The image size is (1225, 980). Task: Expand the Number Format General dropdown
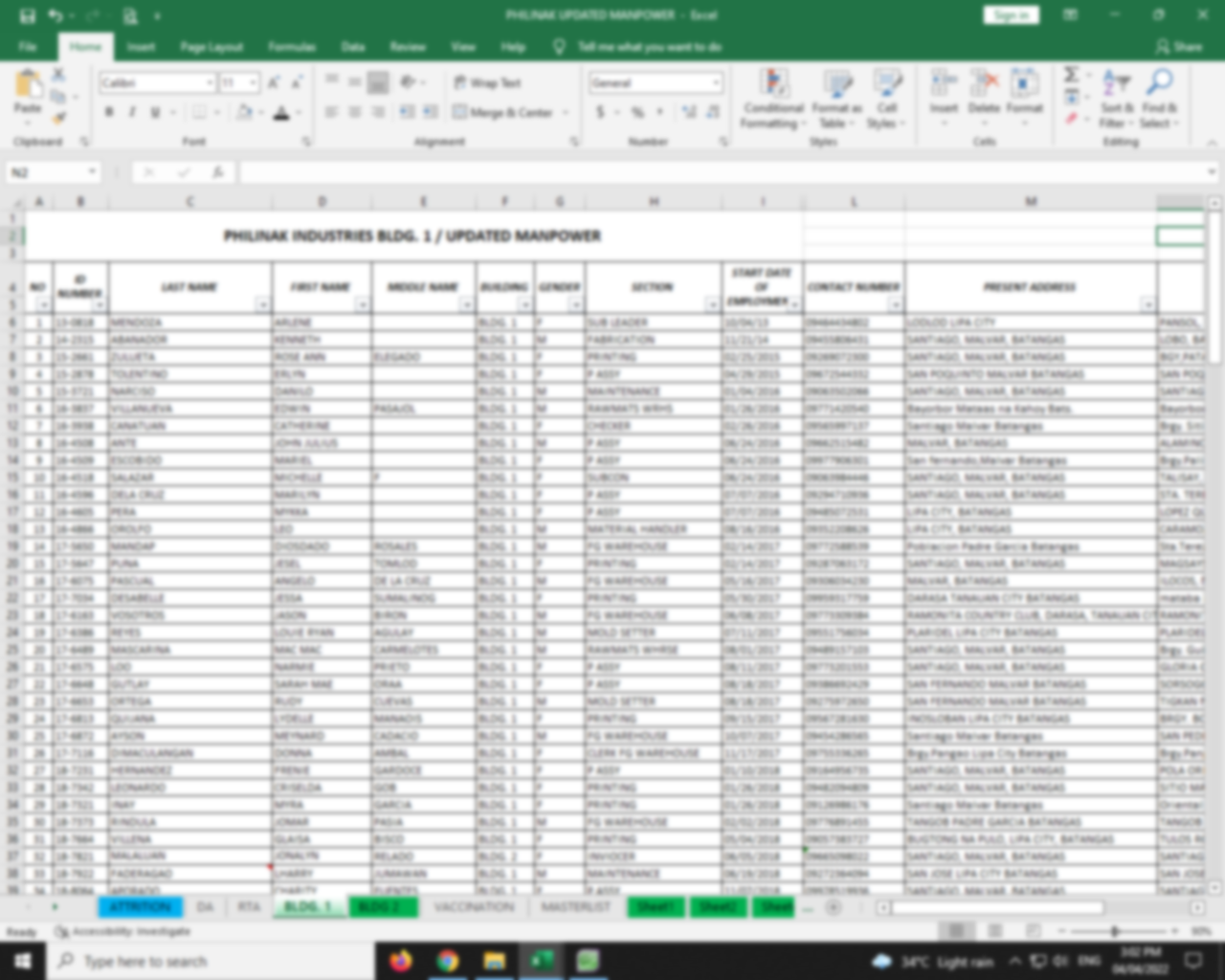[715, 83]
